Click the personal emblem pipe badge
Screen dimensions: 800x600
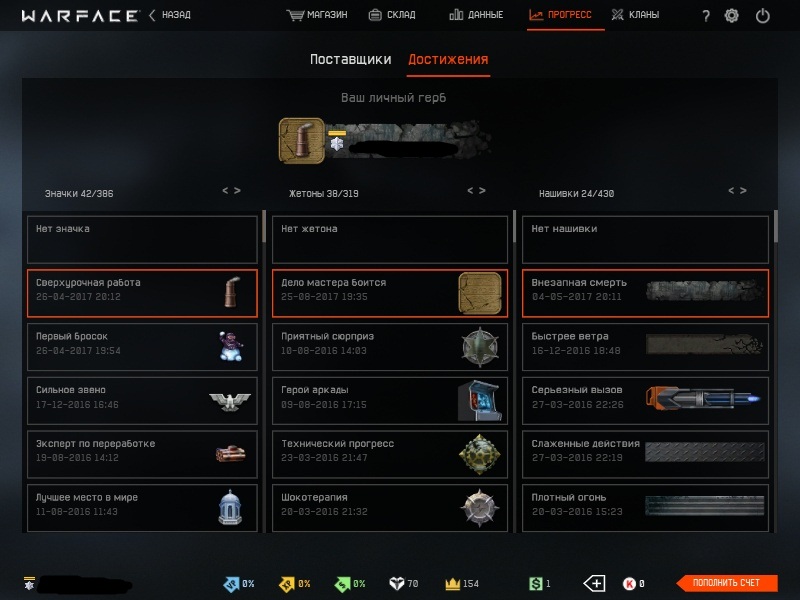(302, 141)
